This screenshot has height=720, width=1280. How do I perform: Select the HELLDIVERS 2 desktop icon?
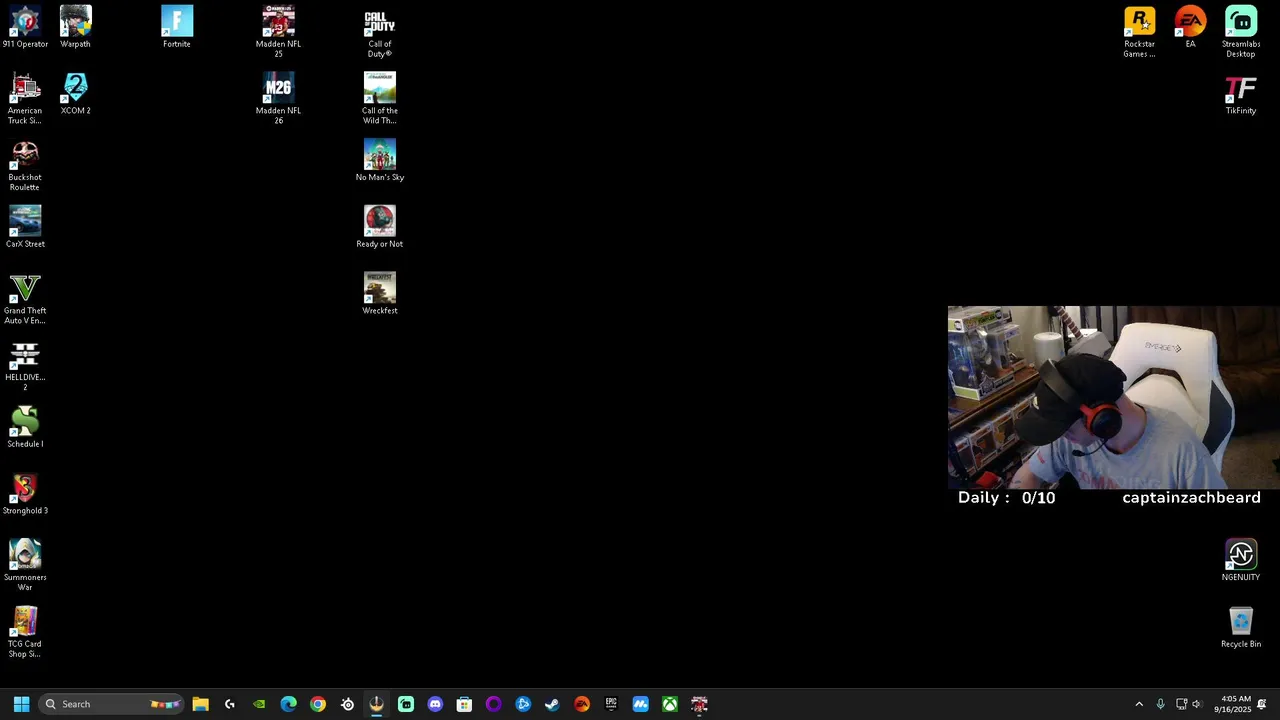(25, 365)
